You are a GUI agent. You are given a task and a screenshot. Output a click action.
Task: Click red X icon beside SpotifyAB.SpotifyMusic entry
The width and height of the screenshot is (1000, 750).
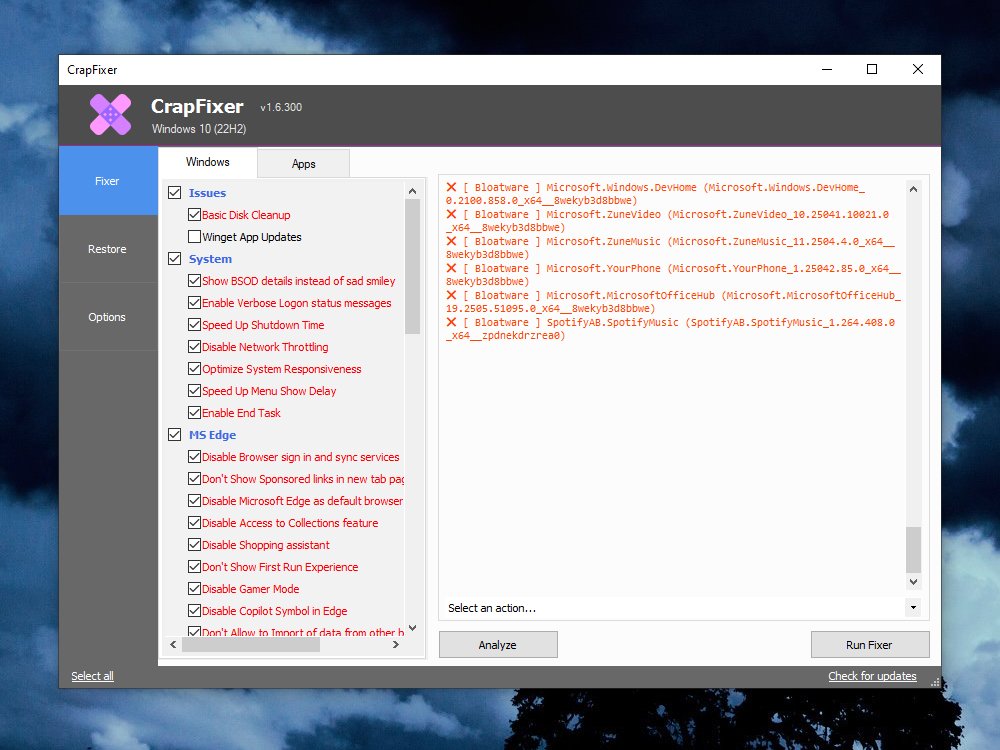point(451,322)
